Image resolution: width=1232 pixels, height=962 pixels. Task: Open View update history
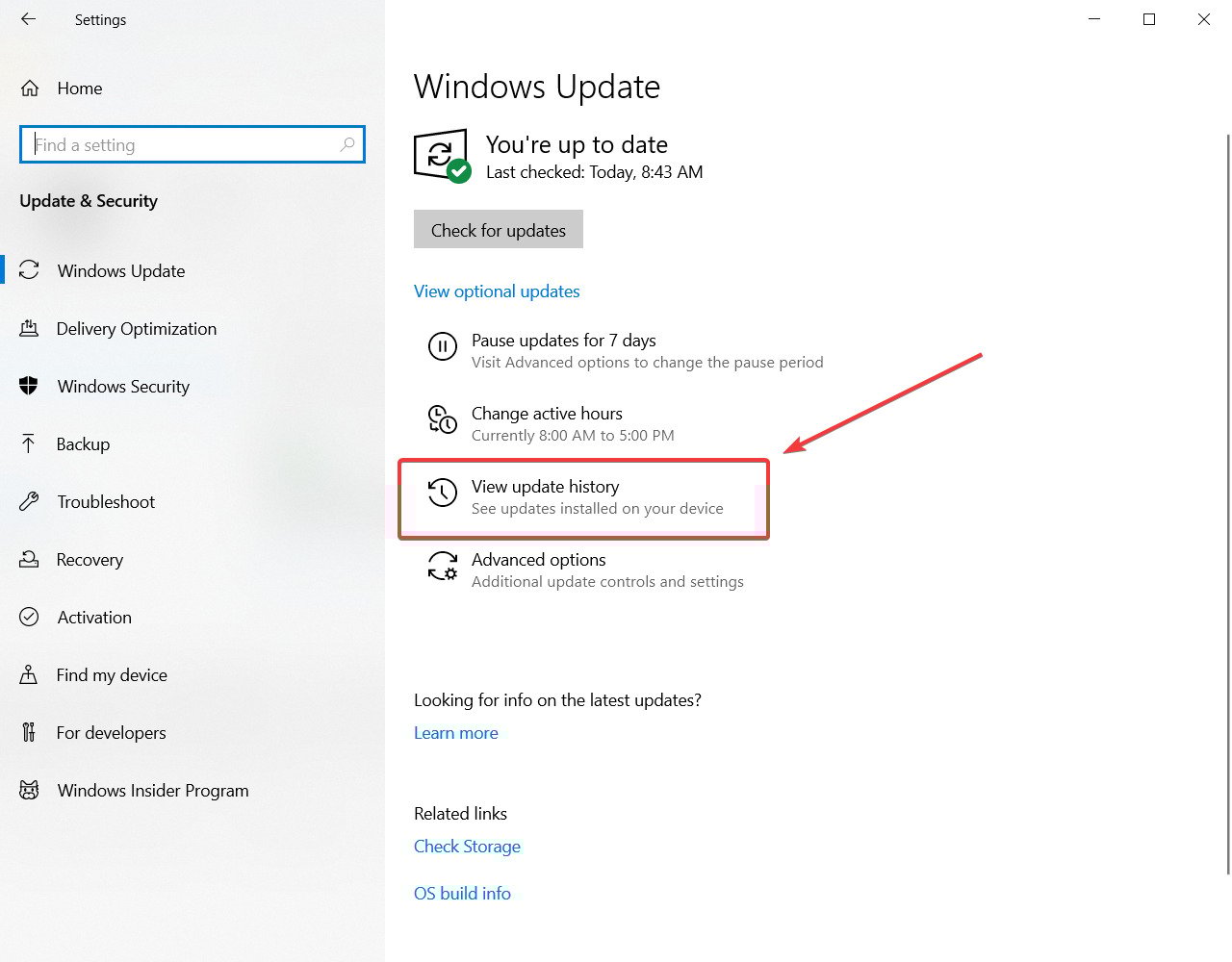584,498
